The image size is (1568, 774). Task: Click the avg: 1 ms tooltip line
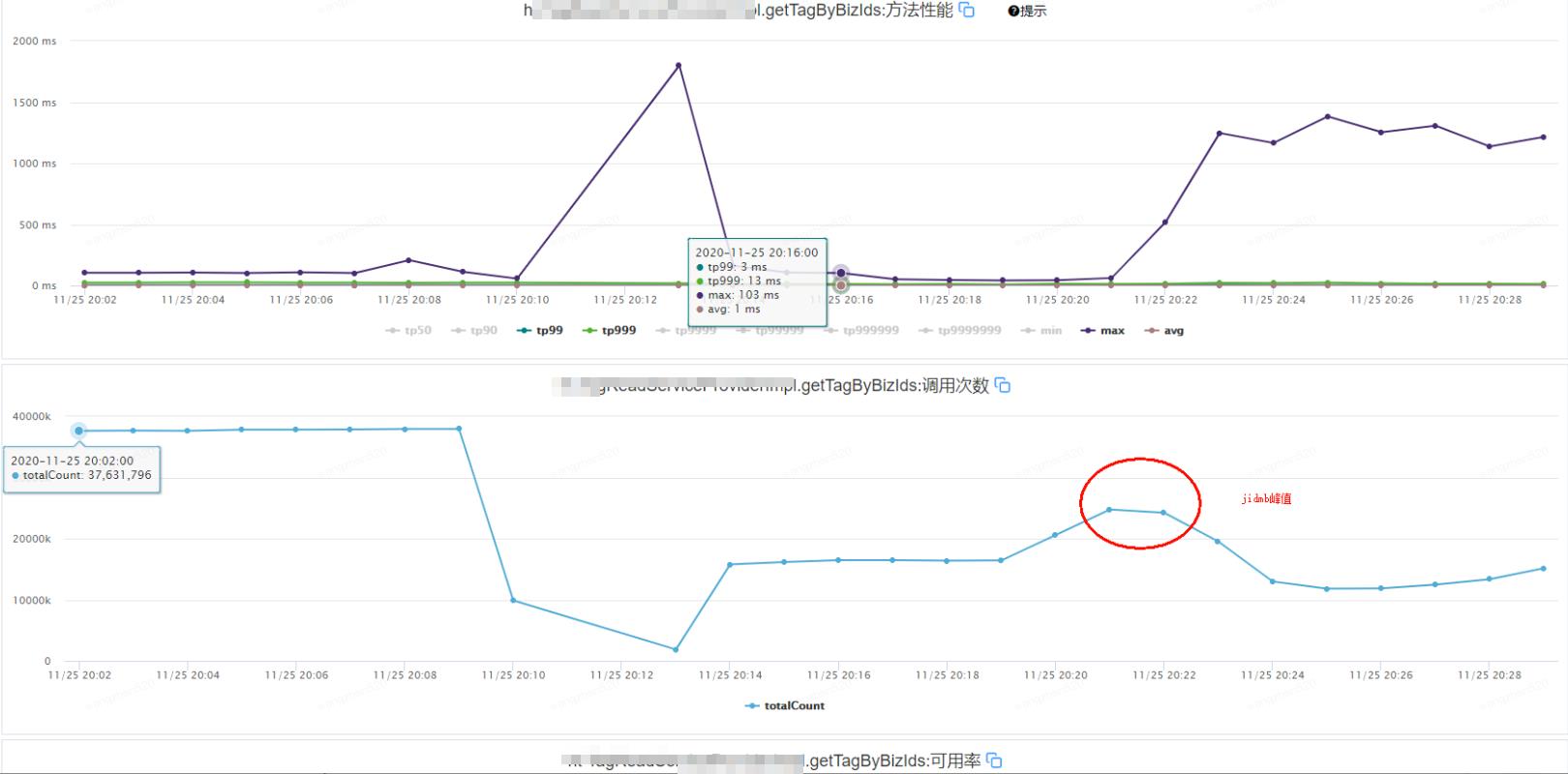pos(728,310)
